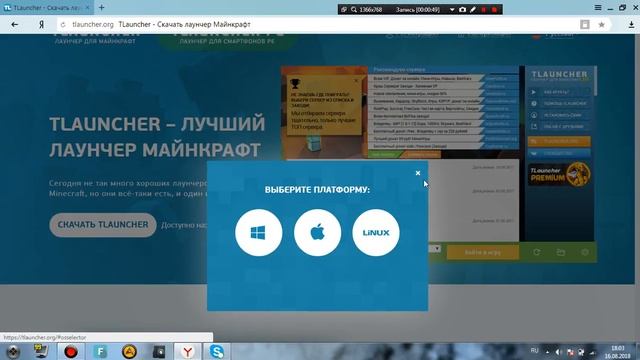
Task: Open the computer icon on taskbar
Action: pyautogui.click(x=41, y=351)
